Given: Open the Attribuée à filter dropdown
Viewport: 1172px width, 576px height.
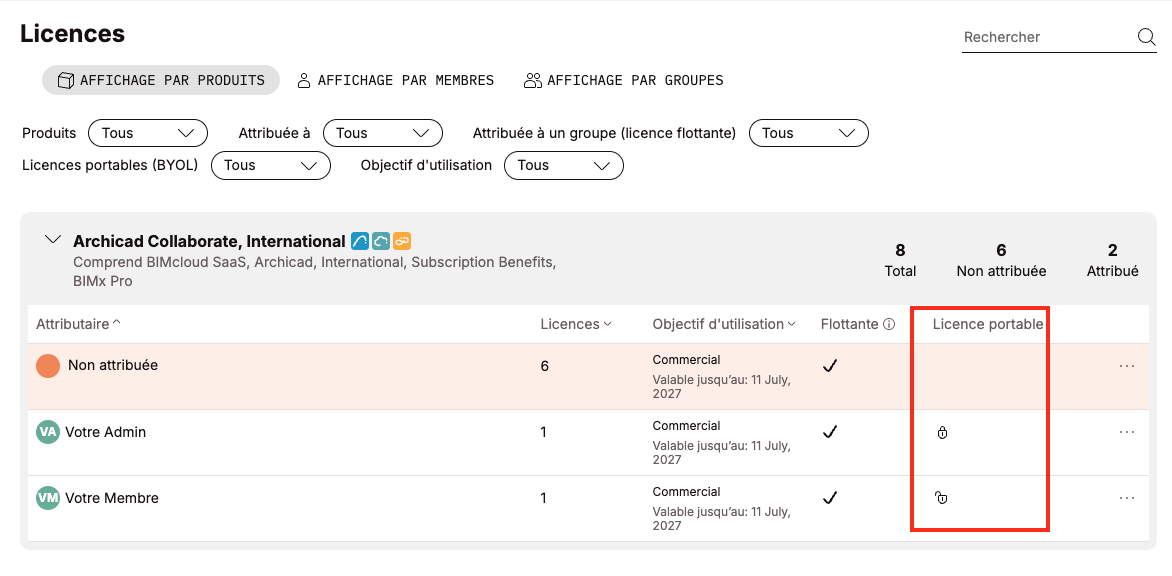Looking at the screenshot, I should point(383,133).
